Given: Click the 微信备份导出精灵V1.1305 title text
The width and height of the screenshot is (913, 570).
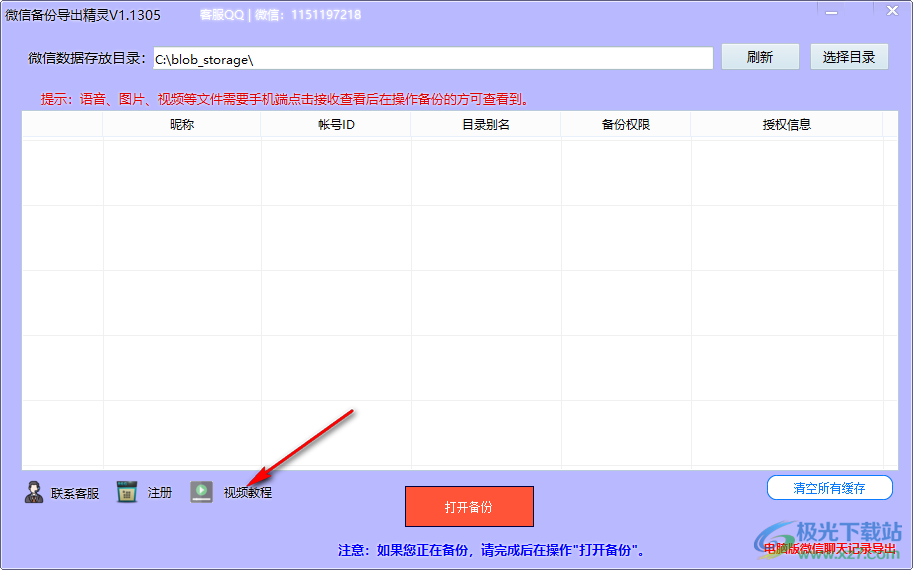Looking at the screenshot, I should 83,15.
